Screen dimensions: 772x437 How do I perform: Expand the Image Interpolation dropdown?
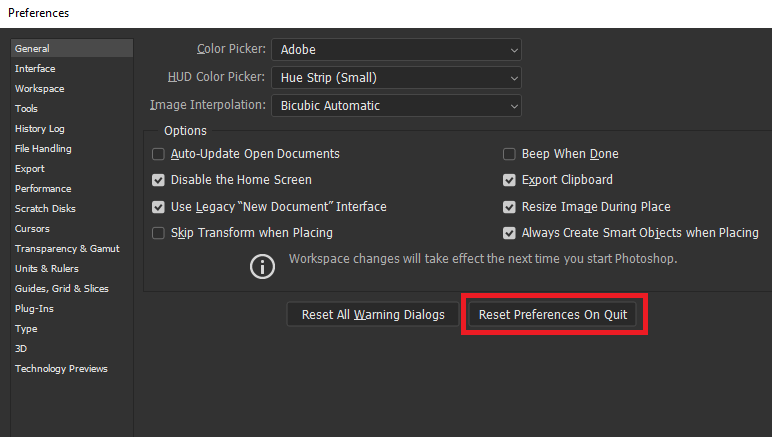(396, 106)
